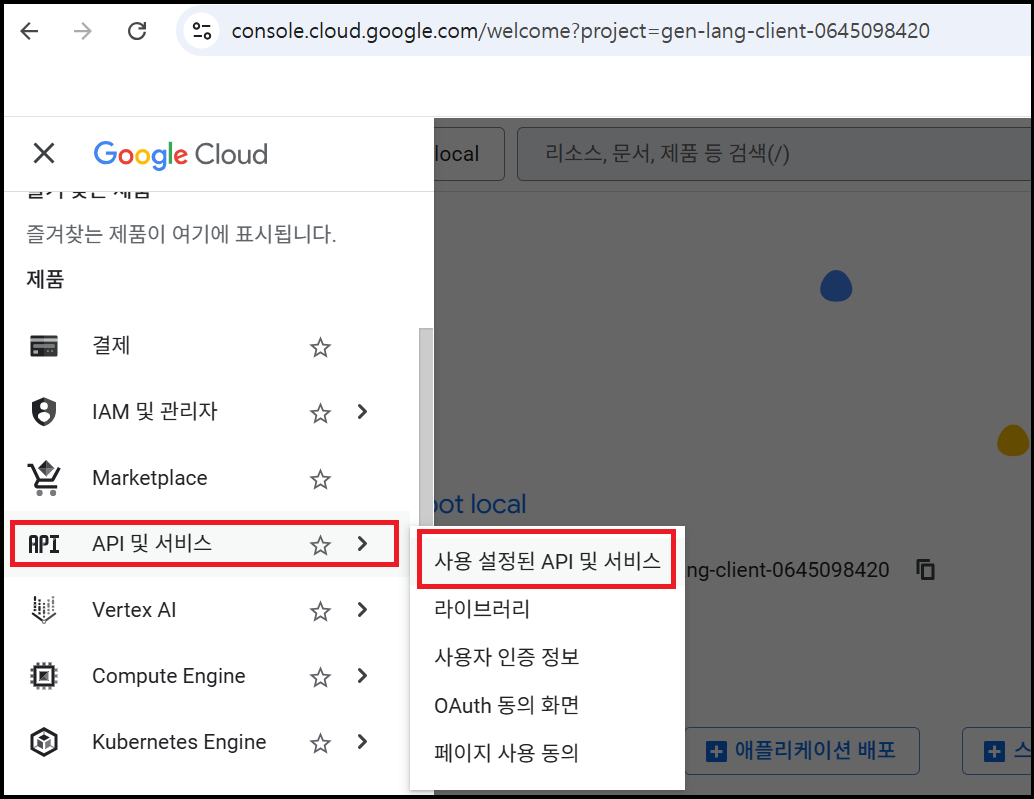Open Kubernetes Engine menu item
The height and width of the screenshot is (799, 1034).
(179, 742)
